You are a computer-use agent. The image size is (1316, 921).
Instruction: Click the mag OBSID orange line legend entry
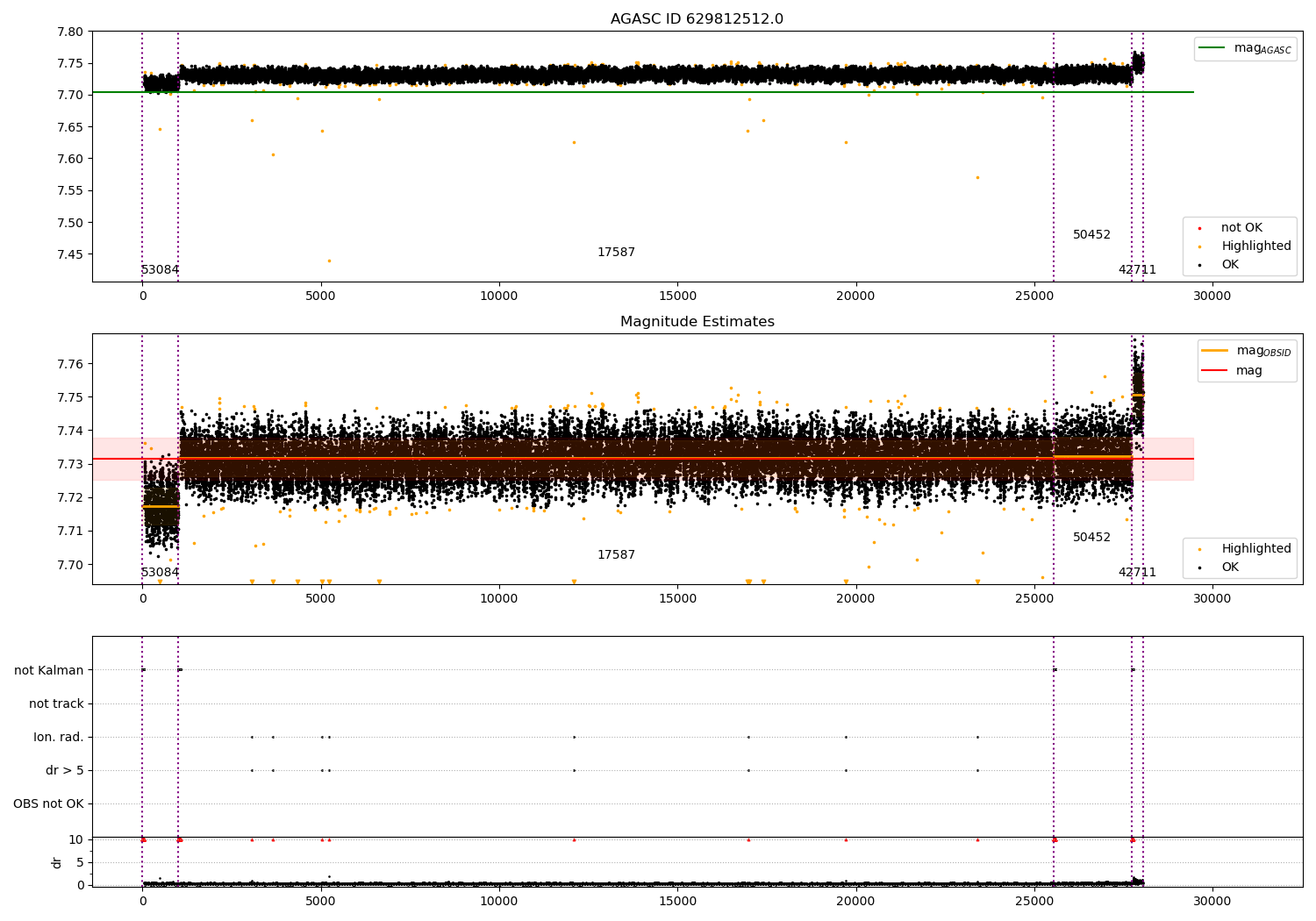tap(1246, 351)
